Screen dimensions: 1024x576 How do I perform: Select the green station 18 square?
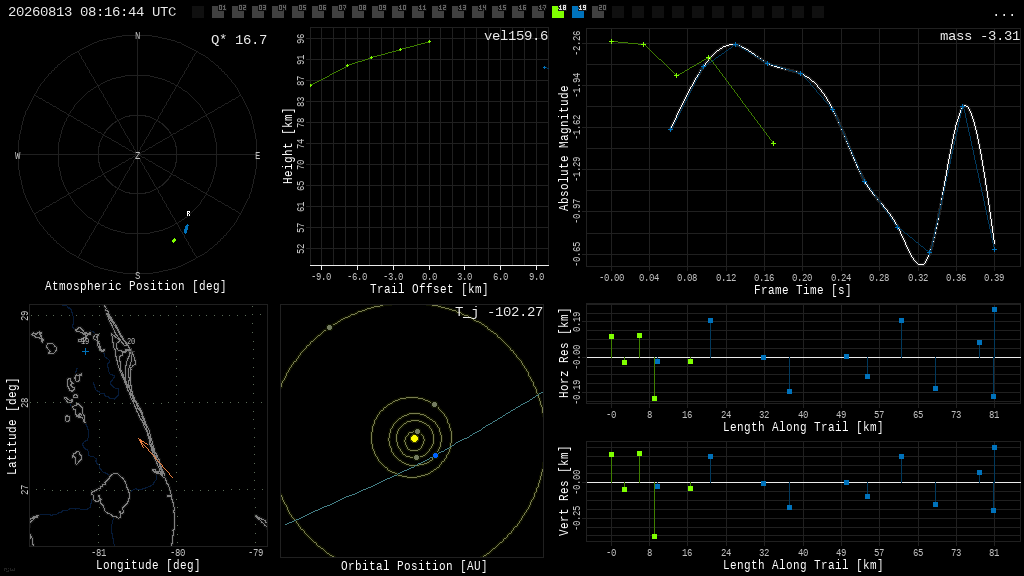(x=558, y=12)
